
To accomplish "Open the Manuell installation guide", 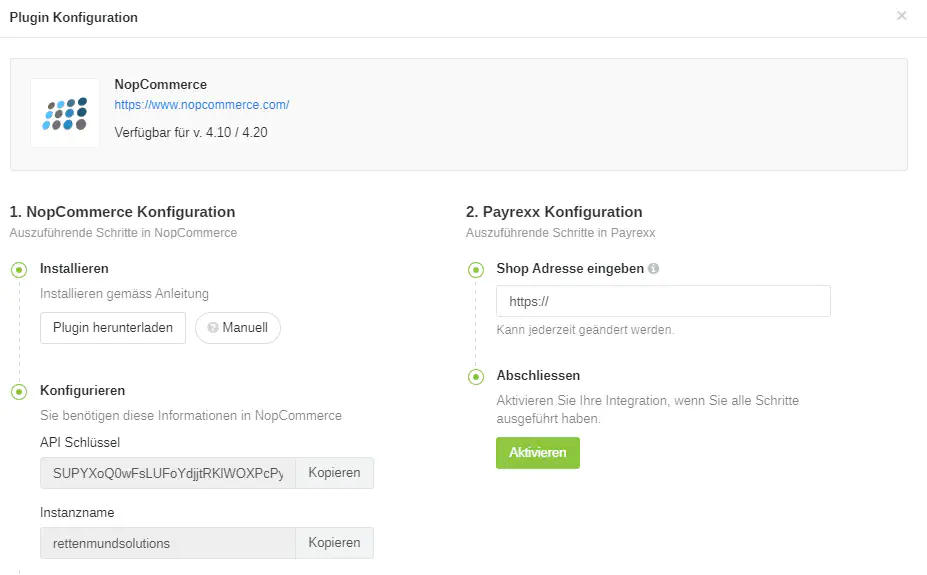I will [x=238, y=328].
